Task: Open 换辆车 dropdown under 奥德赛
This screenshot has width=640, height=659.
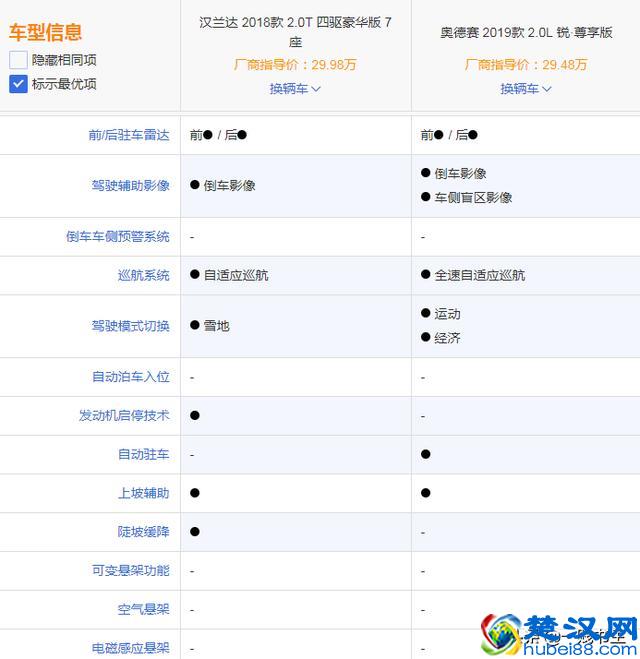Action: point(526,89)
